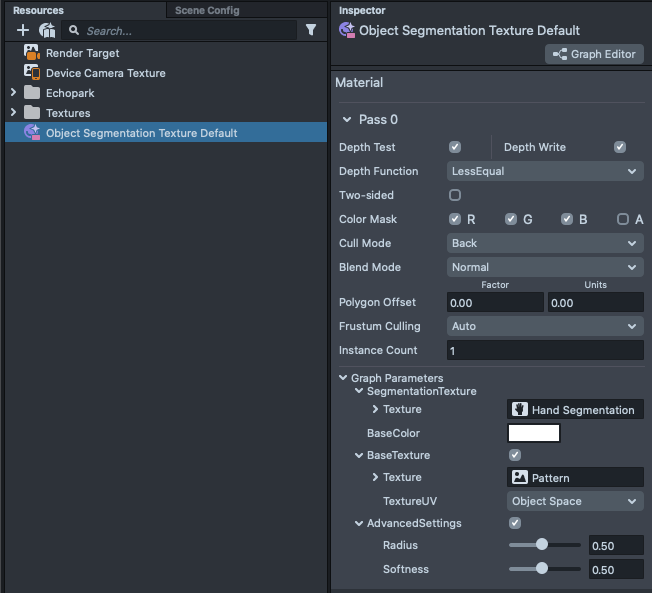Select the Render Target resource icon
Viewport: 652px width, 593px height.
tap(31, 53)
